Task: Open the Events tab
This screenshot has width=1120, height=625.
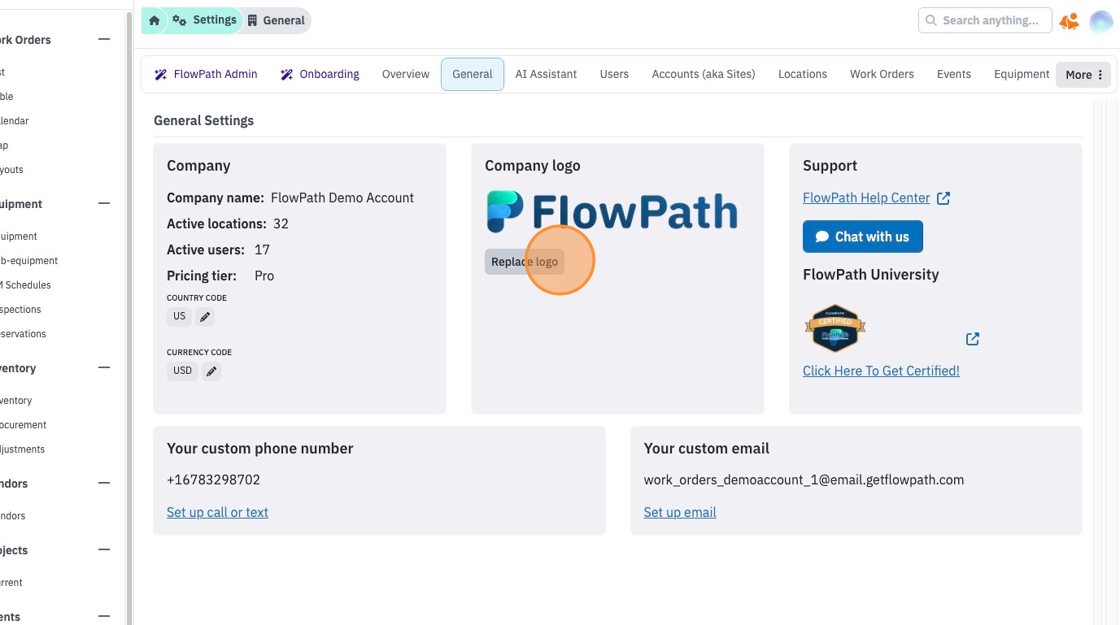Action: tap(954, 74)
